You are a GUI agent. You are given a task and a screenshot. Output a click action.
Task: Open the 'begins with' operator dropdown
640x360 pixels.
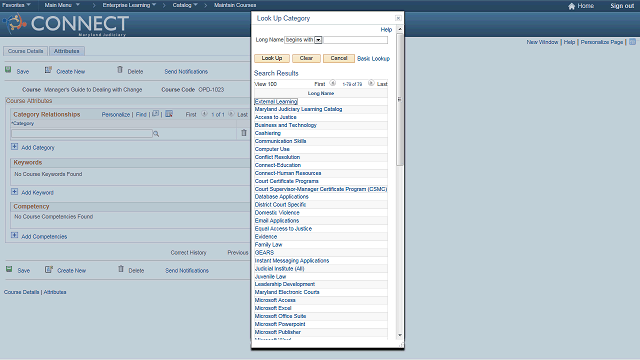(x=318, y=40)
